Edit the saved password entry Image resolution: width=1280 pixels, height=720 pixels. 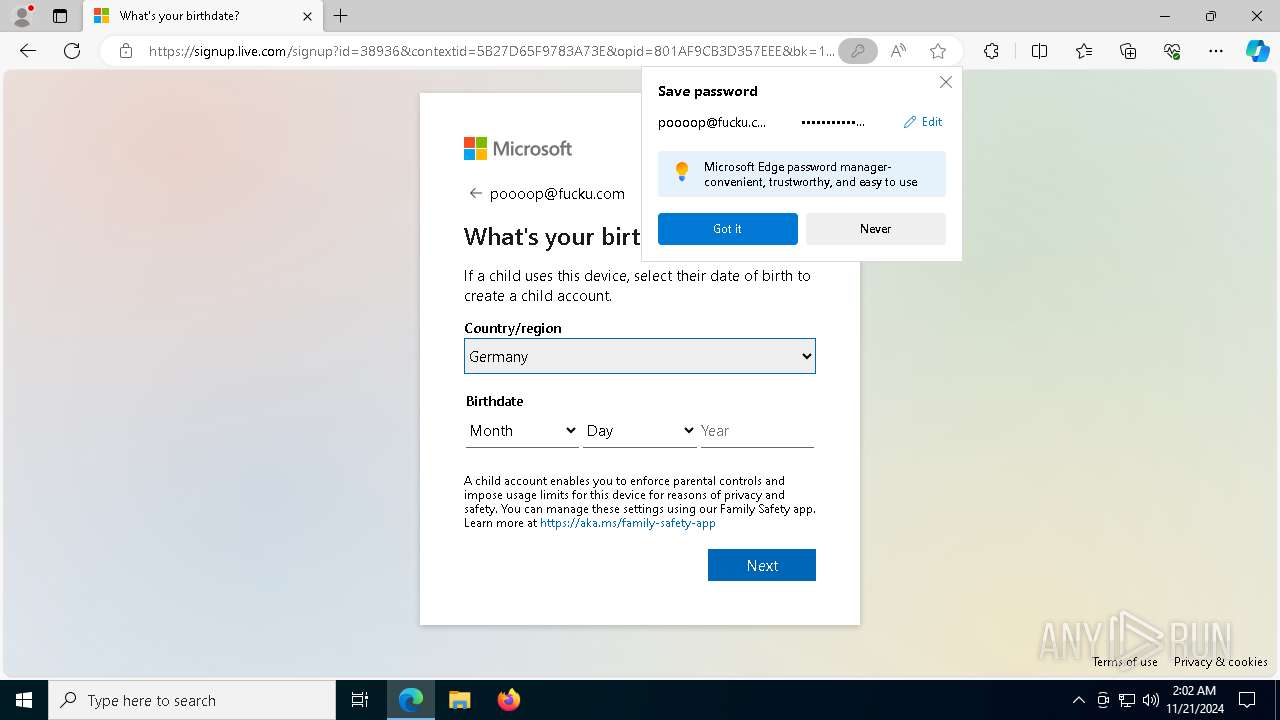pos(923,122)
